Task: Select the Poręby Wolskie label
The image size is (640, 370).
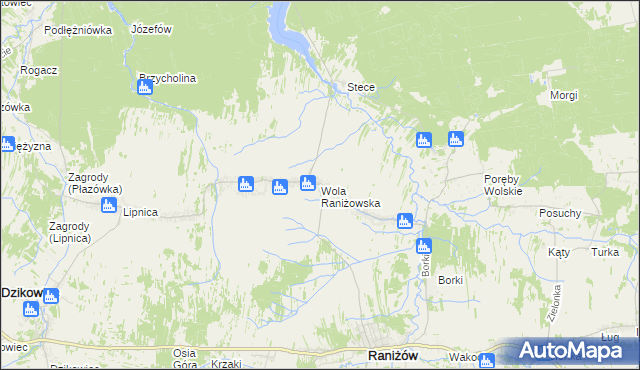Action: tap(503, 185)
